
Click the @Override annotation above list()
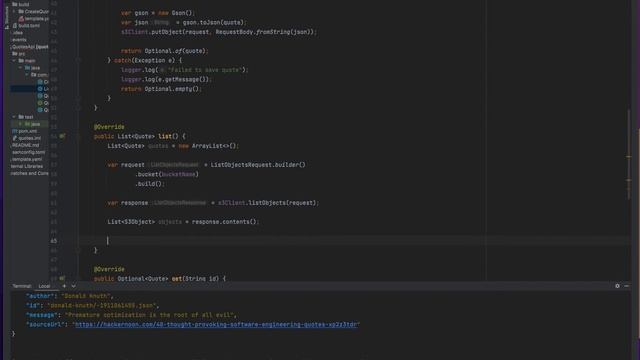(109, 127)
